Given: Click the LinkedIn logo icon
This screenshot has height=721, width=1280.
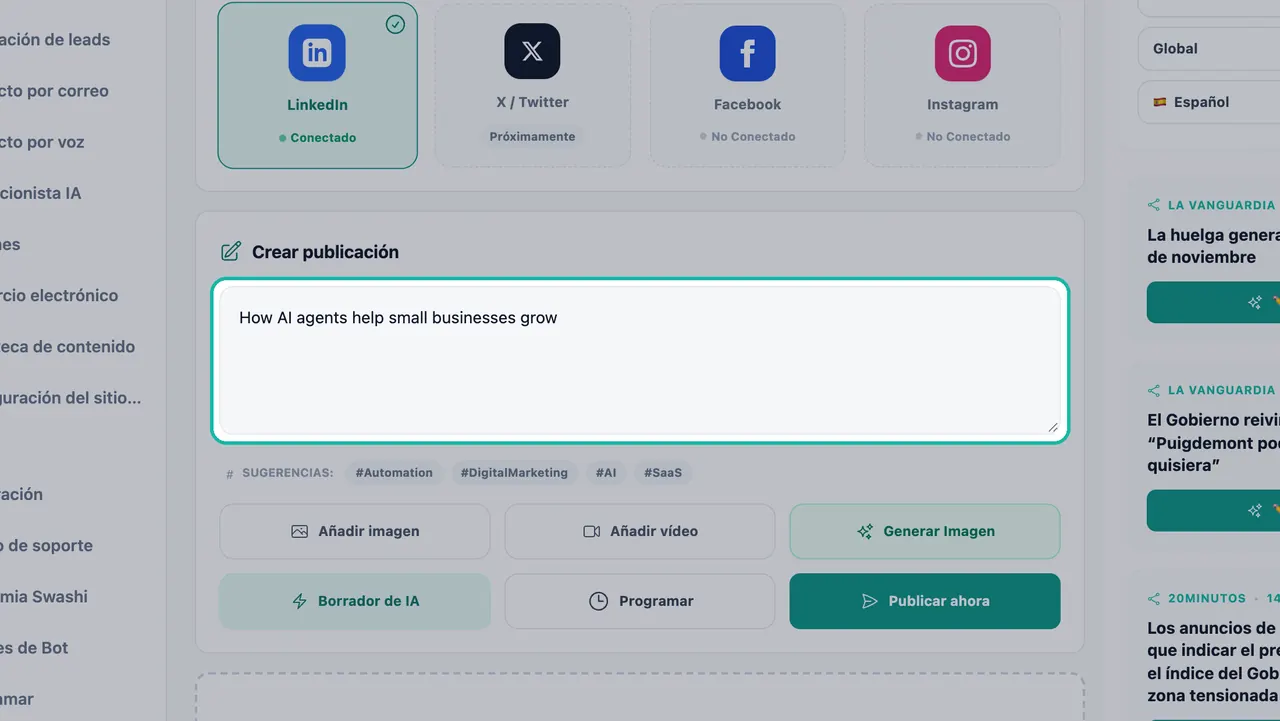Looking at the screenshot, I should click(x=317, y=53).
